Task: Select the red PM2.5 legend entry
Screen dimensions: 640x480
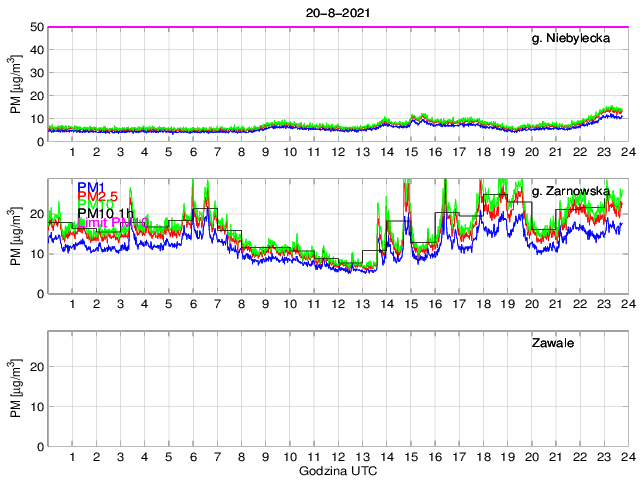Action: 97,198
